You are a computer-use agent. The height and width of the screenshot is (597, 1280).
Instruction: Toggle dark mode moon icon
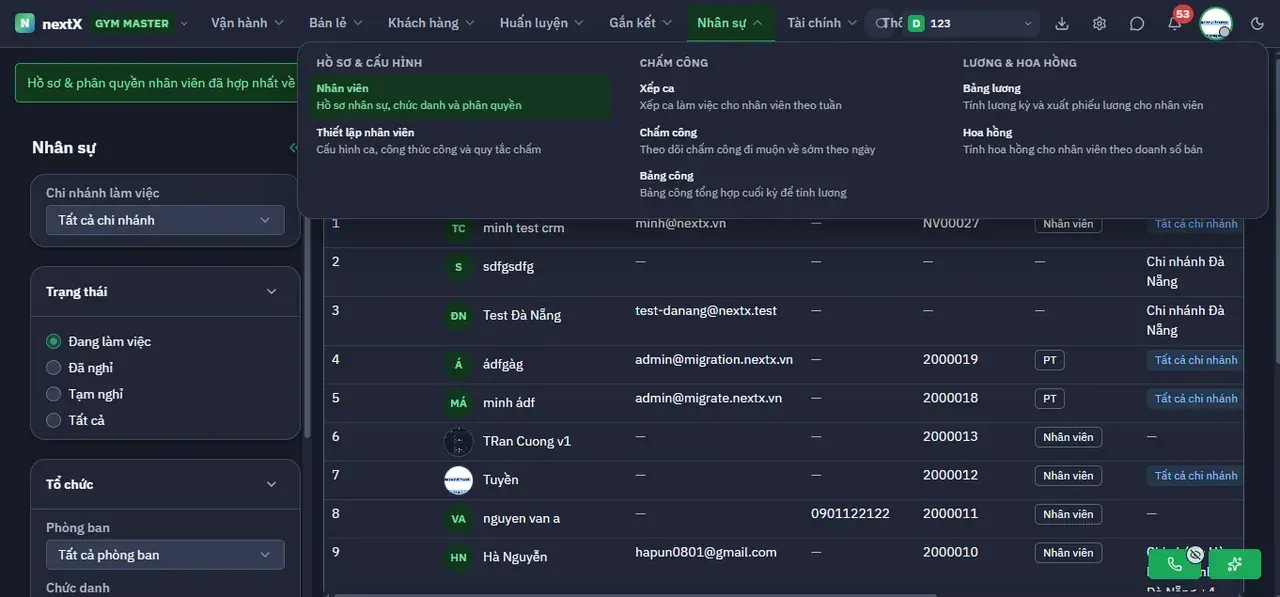[1258, 23]
